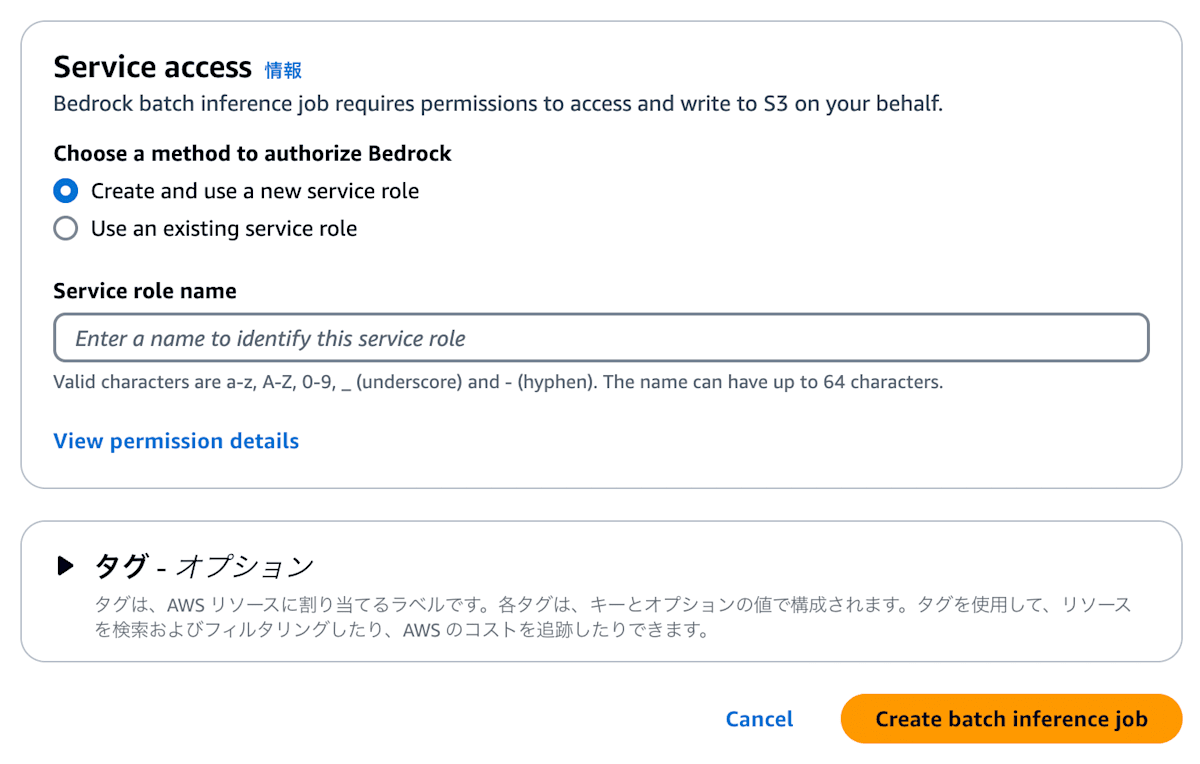Click the Service access section heading

tap(152, 67)
